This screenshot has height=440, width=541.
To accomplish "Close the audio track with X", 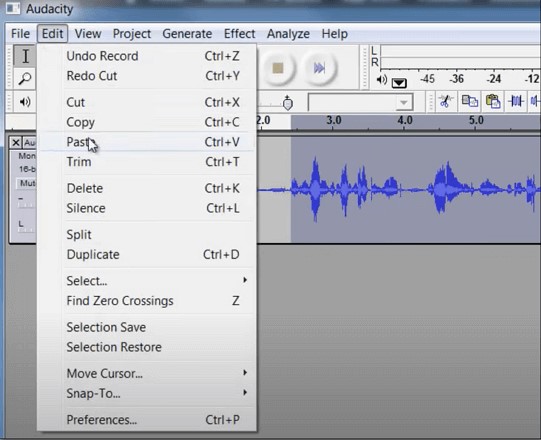I will pos(16,143).
